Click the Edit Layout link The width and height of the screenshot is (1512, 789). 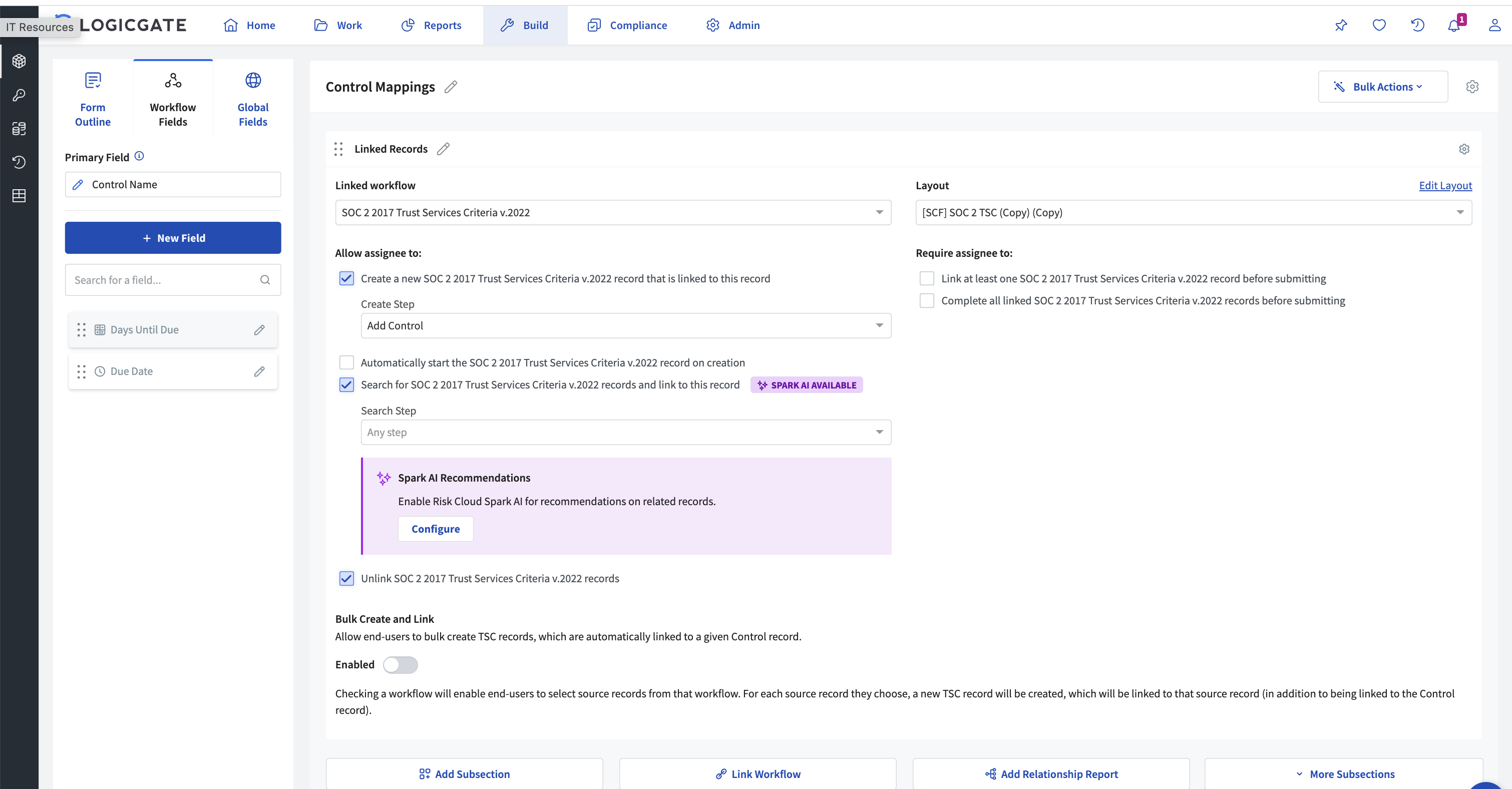point(1444,186)
